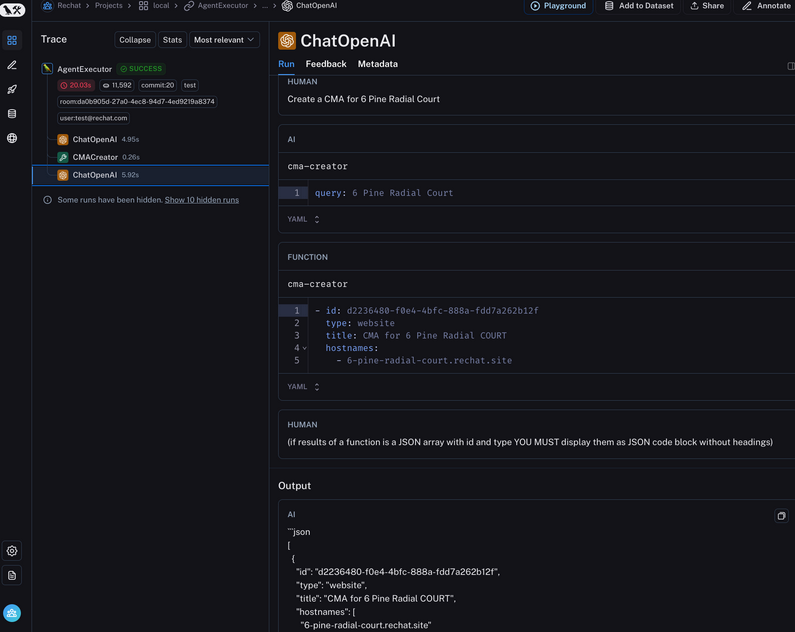Copy the AI output with copy icon
Screen dimensions: 795x632
pos(781,516)
